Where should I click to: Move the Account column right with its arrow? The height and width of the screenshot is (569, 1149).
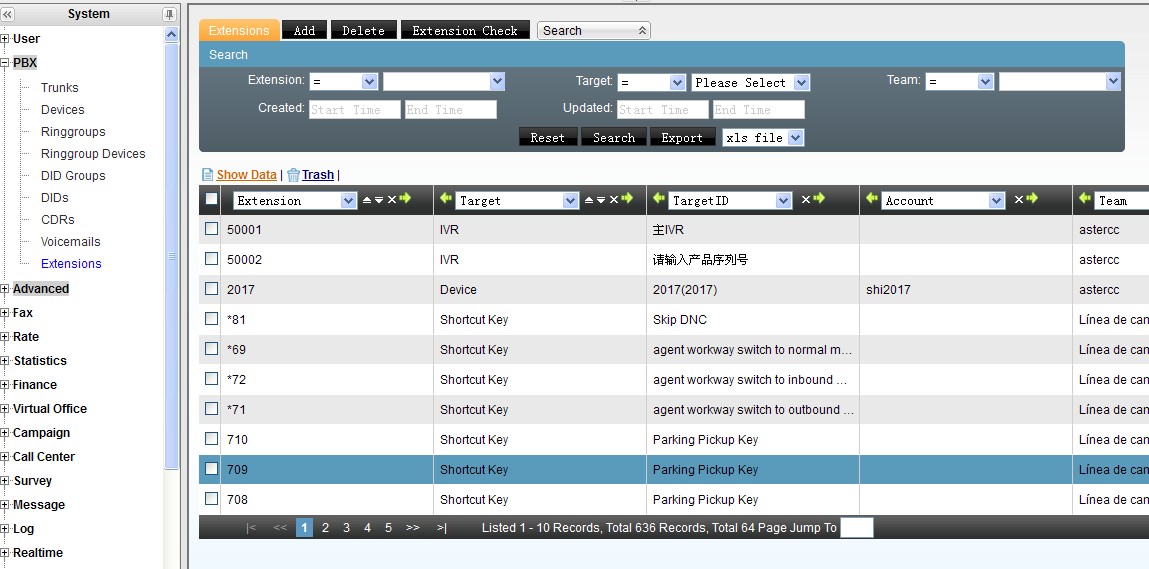(1032, 200)
